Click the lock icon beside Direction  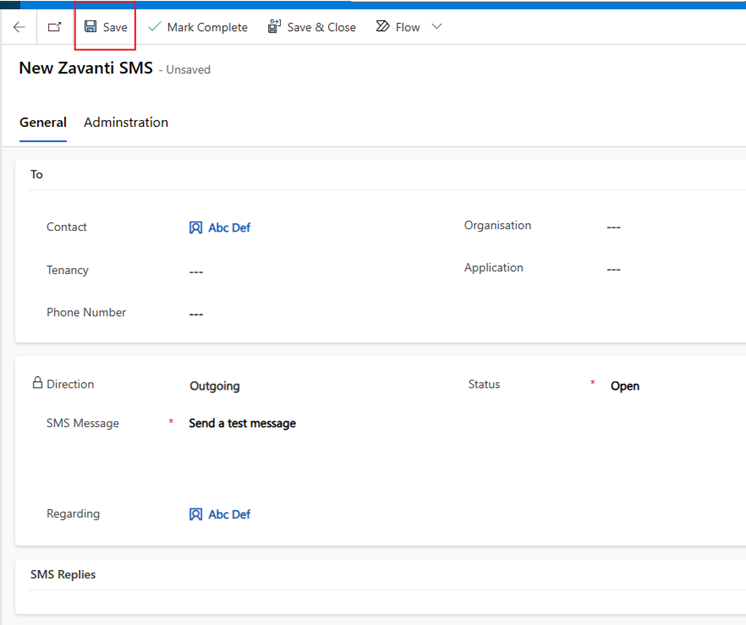click(x=37, y=382)
